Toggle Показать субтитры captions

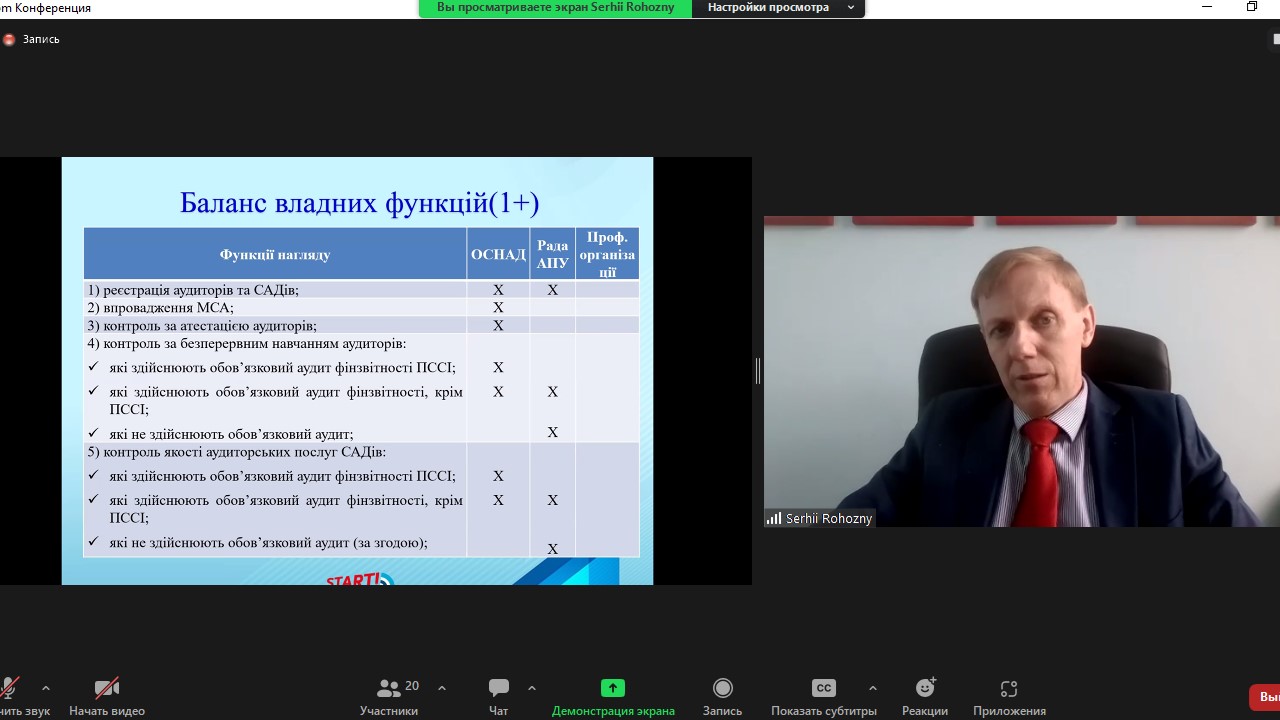click(823, 696)
